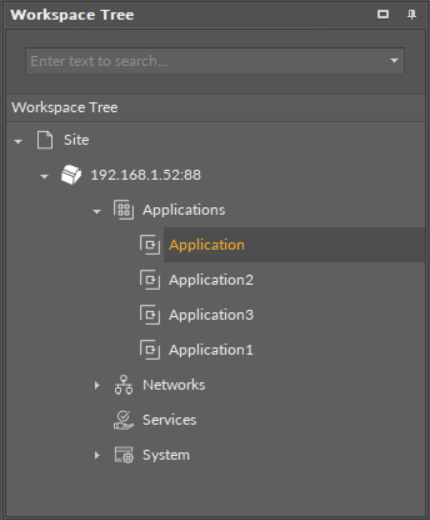Click the Application2 icon
The width and height of the screenshot is (430, 520).
pyautogui.click(x=150, y=280)
